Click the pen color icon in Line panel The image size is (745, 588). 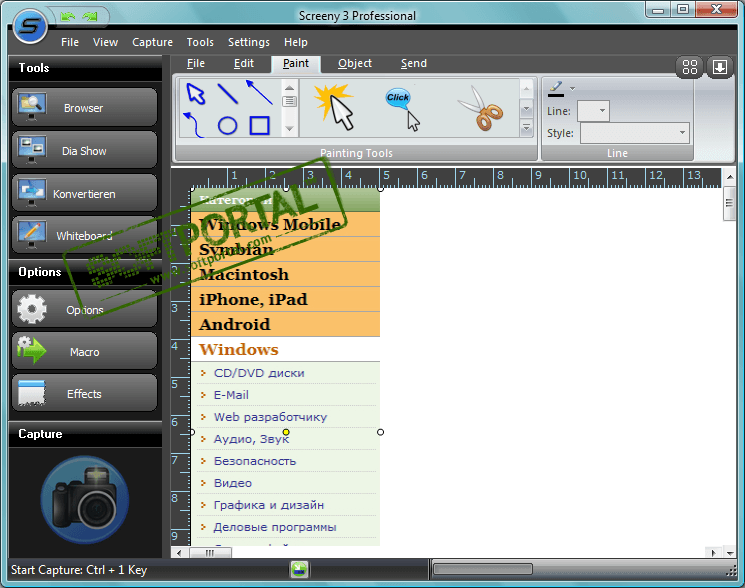click(x=556, y=87)
